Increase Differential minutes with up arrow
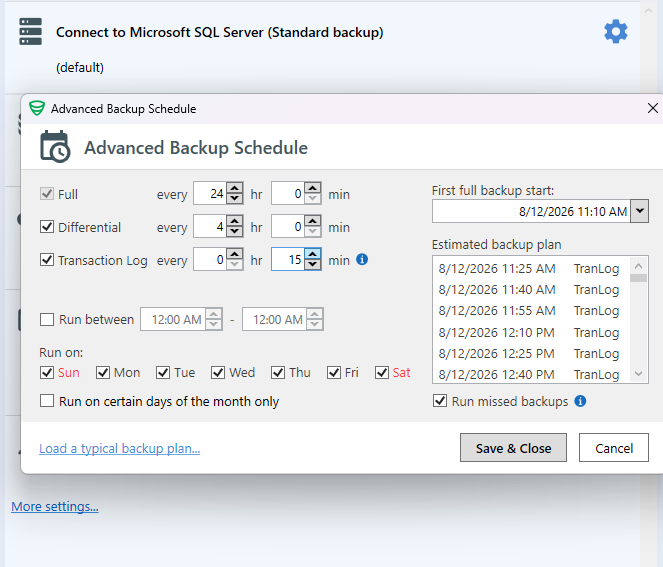663x567 pixels. 312,221
